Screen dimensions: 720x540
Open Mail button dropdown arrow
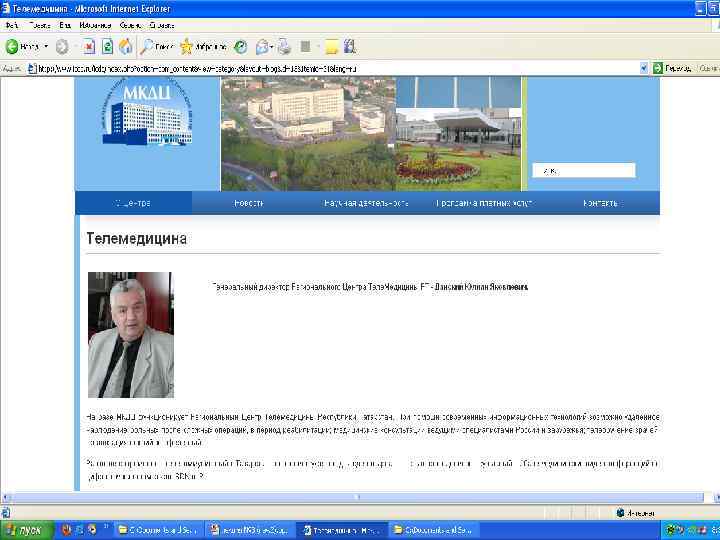tap(272, 46)
